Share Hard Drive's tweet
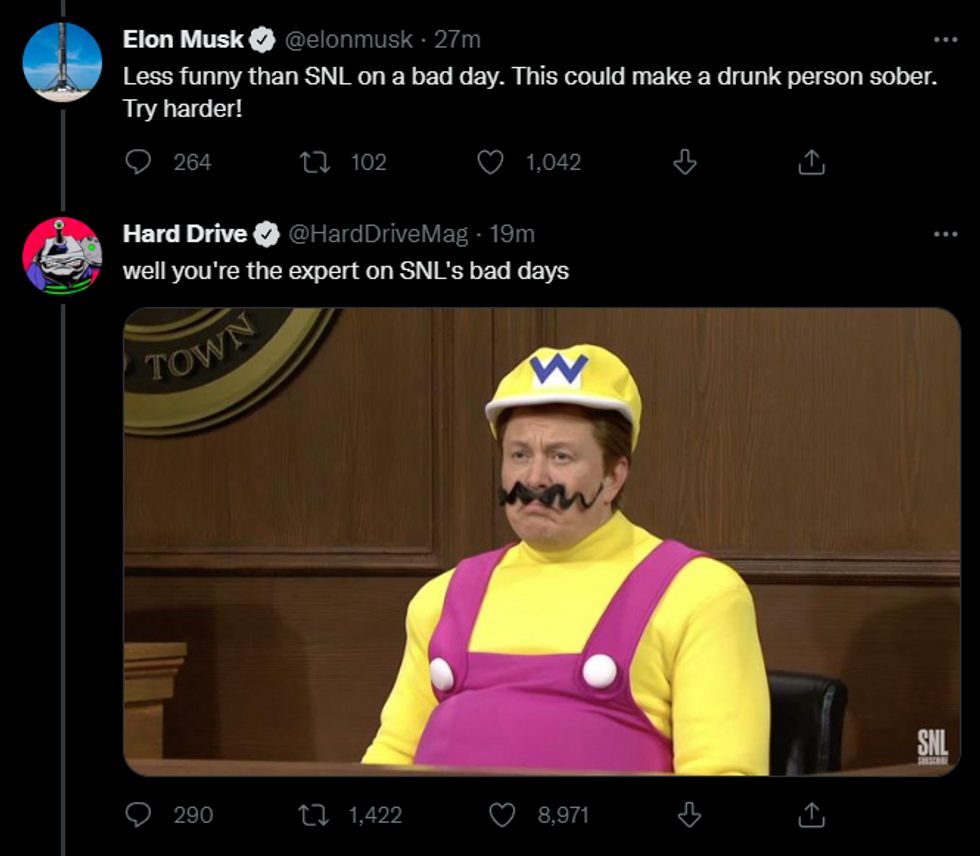The image size is (980, 856). point(812,815)
